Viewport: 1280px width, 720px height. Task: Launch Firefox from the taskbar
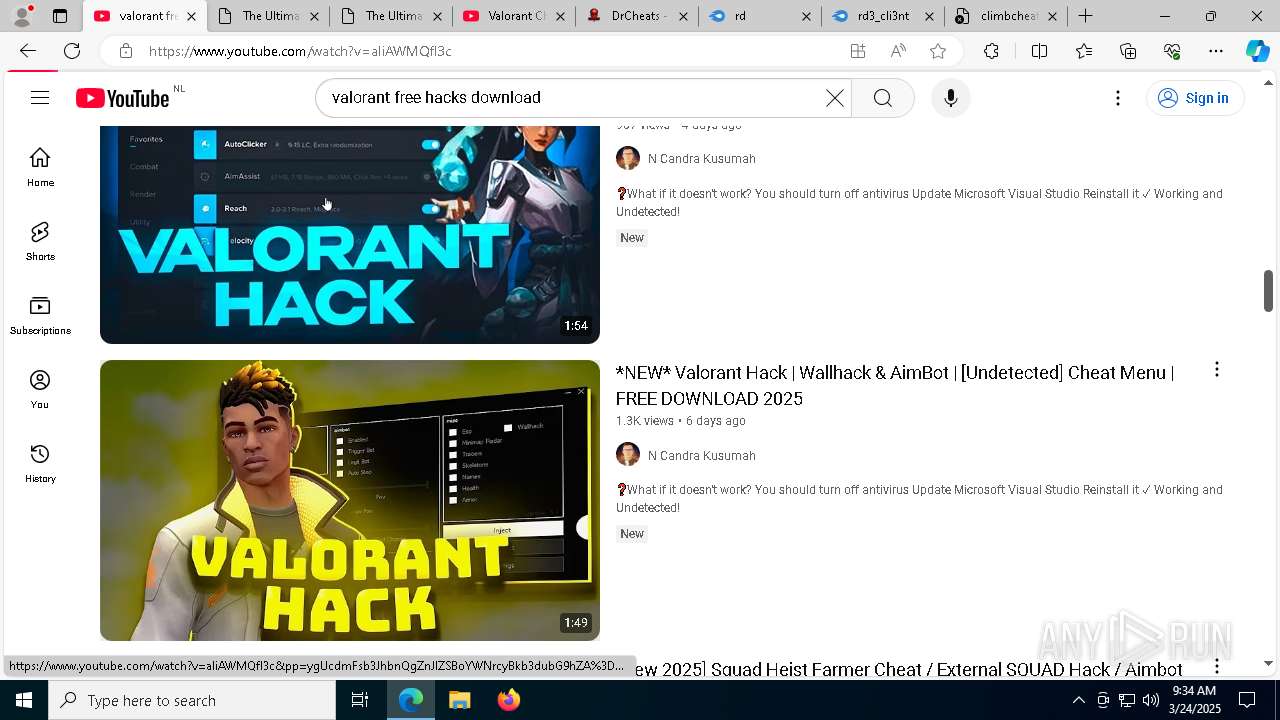click(509, 700)
